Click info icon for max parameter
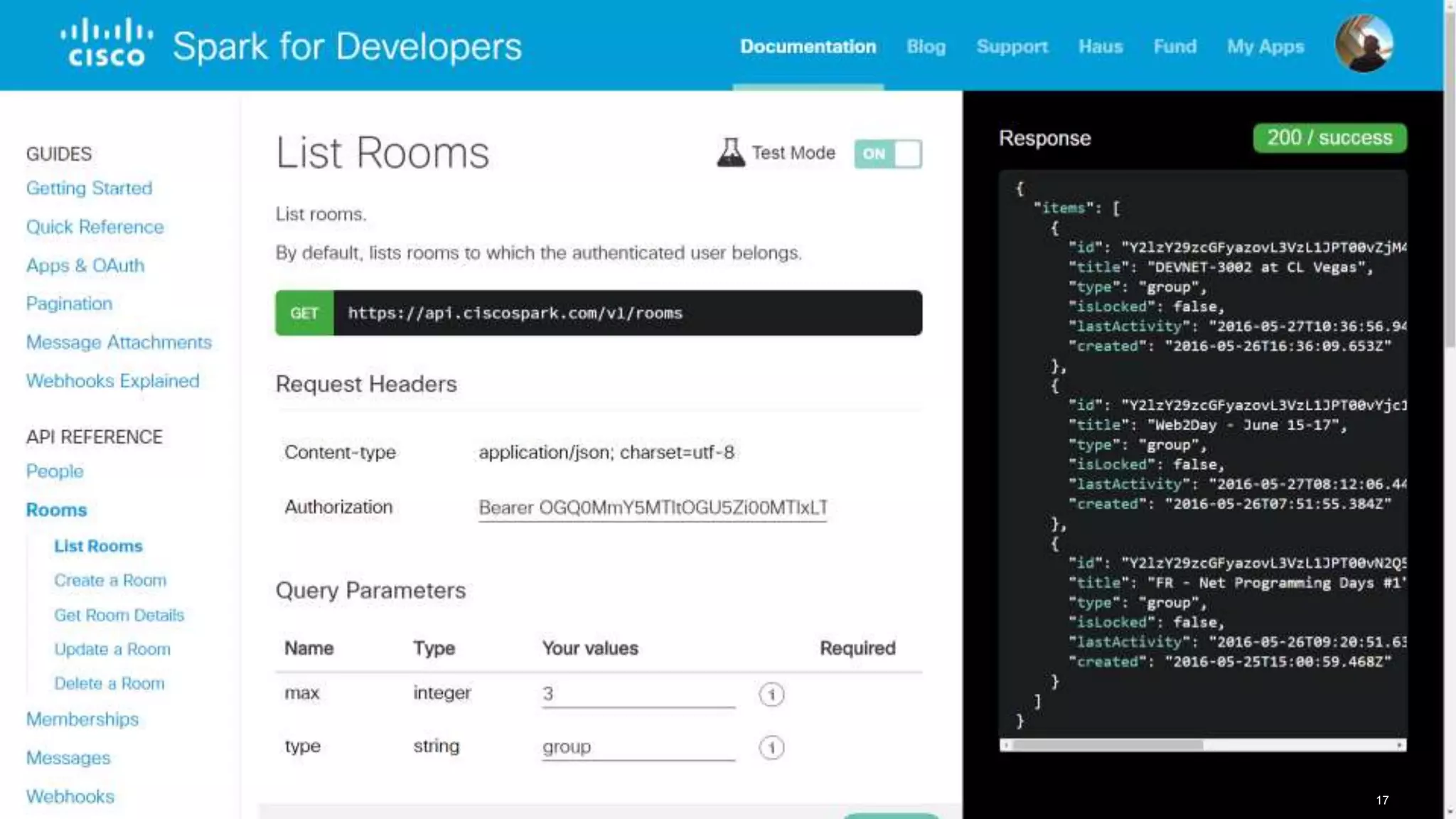 (x=771, y=694)
